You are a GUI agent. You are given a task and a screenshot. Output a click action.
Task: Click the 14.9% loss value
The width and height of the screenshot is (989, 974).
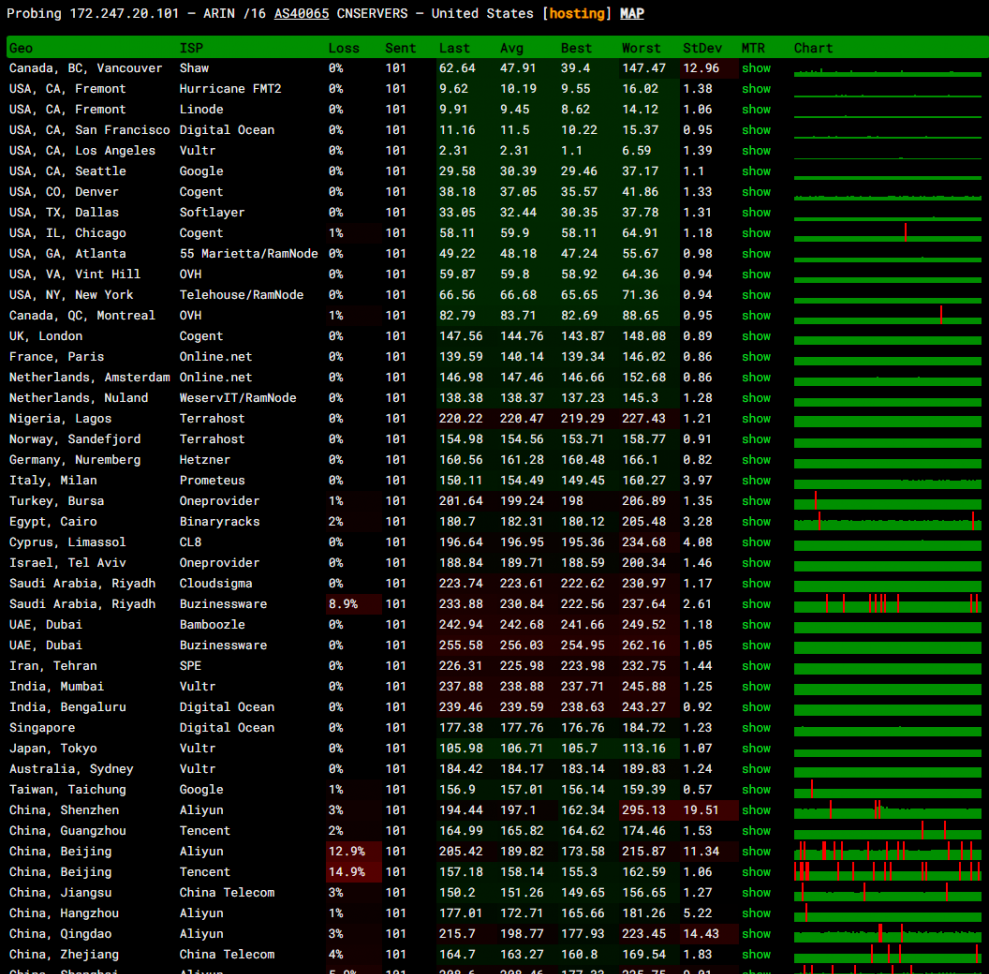pyautogui.click(x=346, y=872)
